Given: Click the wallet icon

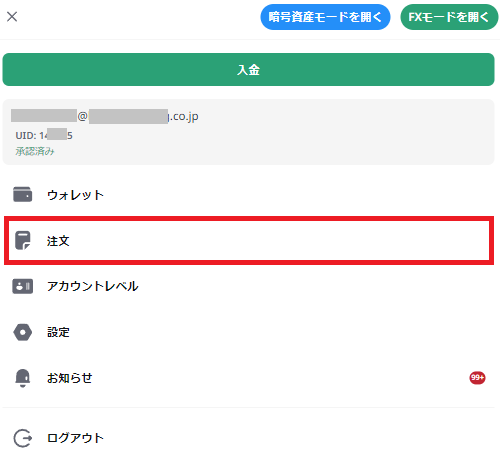Looking at the screenshot, I should [x=22, y=194].
